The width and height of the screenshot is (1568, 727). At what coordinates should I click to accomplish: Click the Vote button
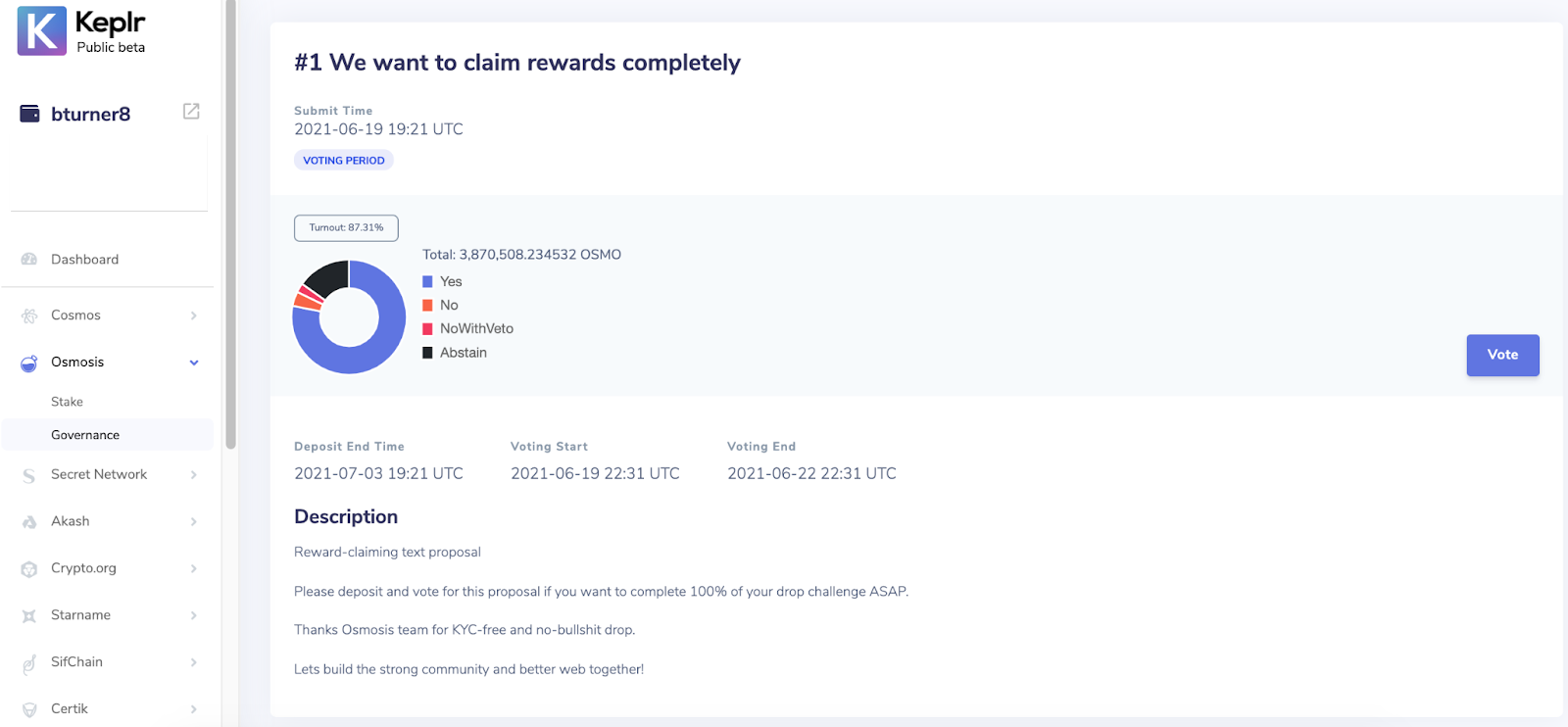(x=1502, y=355)
